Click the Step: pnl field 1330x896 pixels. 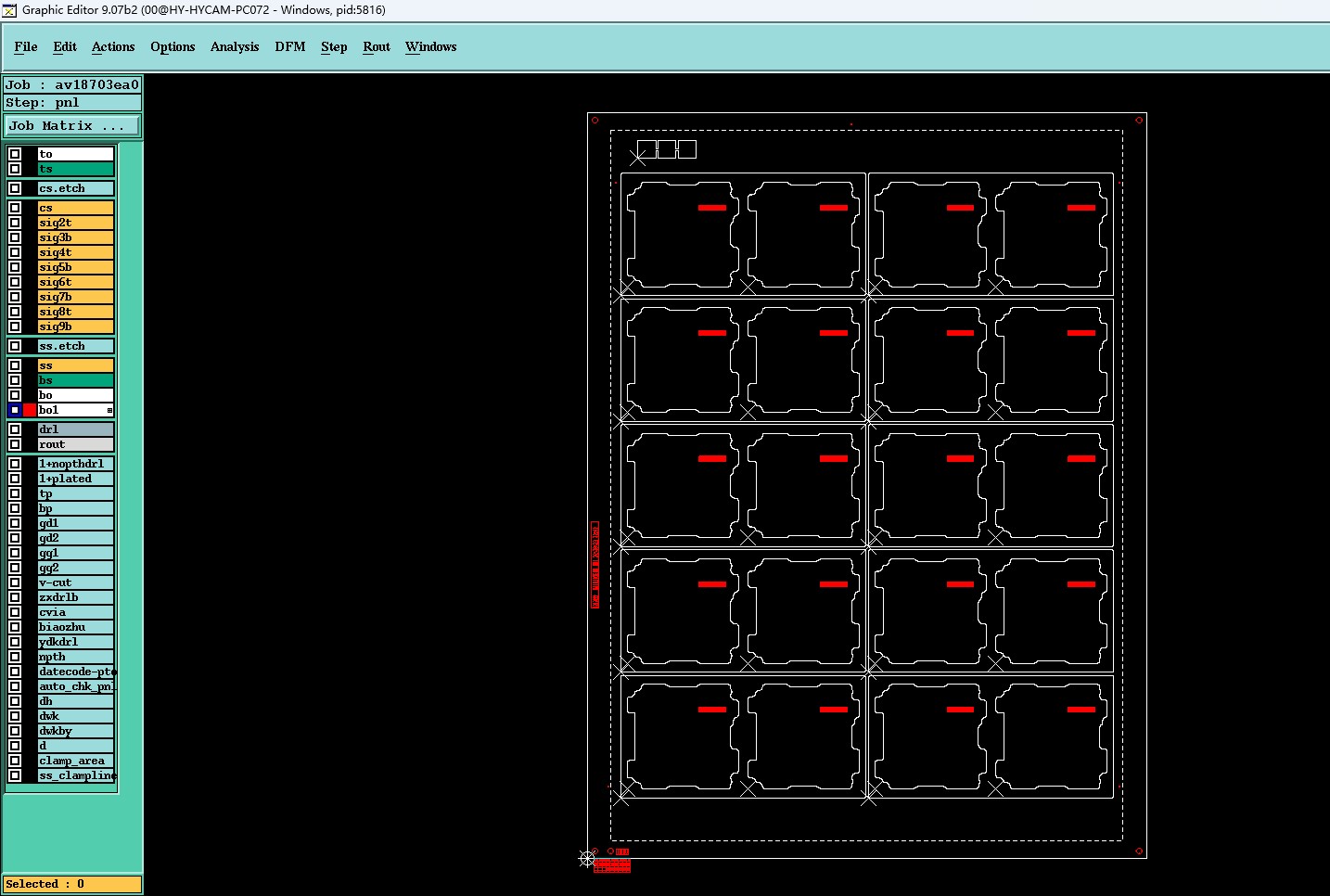tap(72, 102)
